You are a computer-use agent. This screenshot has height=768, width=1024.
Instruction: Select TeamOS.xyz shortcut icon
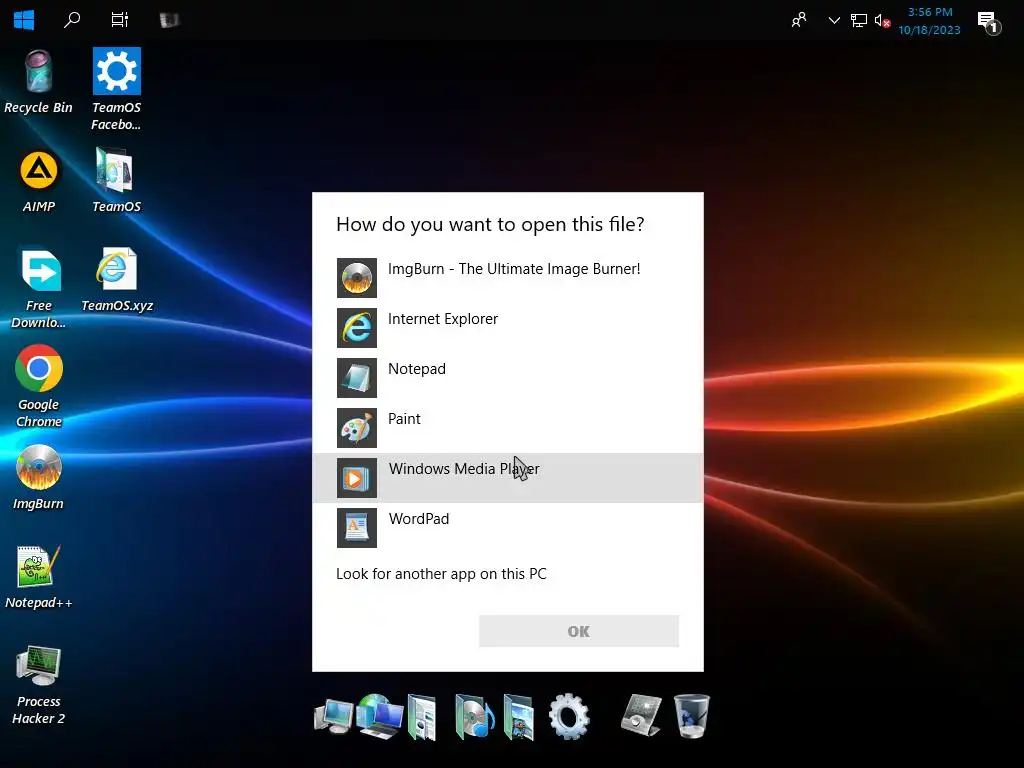coord(117,280)
